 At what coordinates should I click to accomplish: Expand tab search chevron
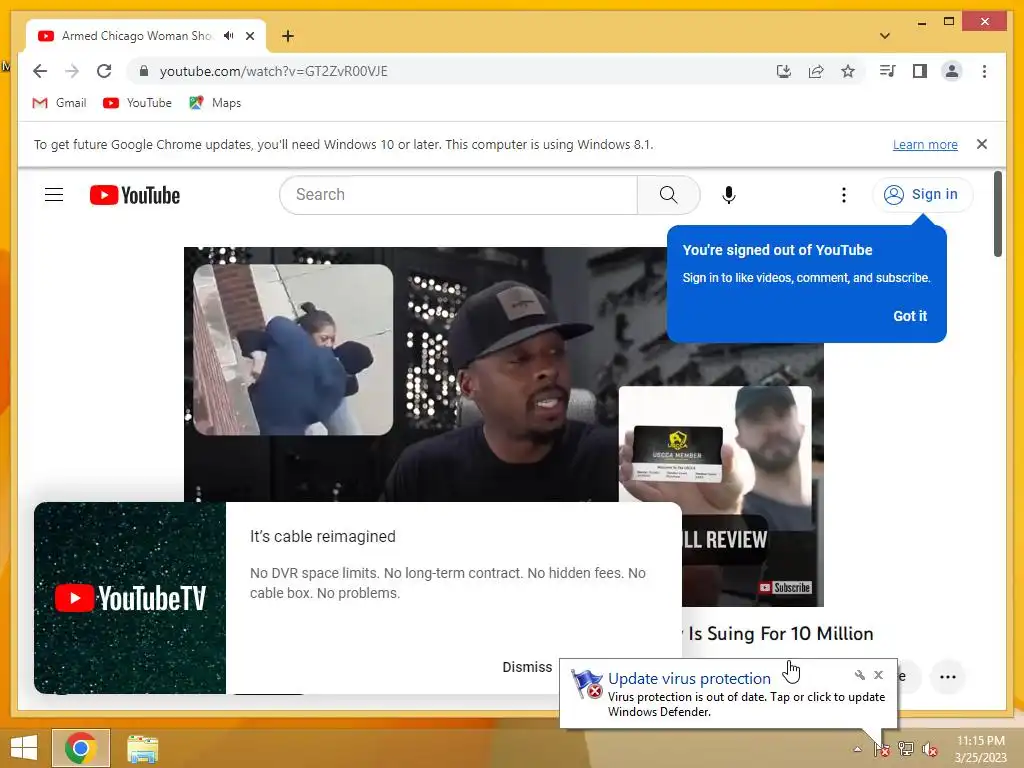tap(885, 36)
